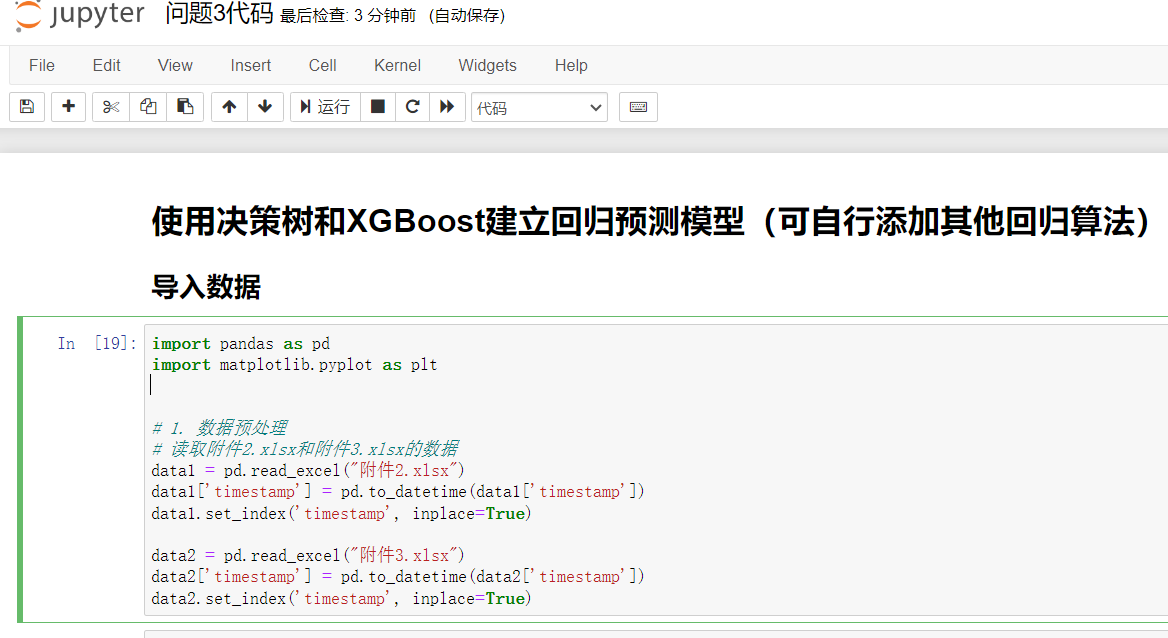
Task: Click the data1.set_index line
Action: pos(341,514)
